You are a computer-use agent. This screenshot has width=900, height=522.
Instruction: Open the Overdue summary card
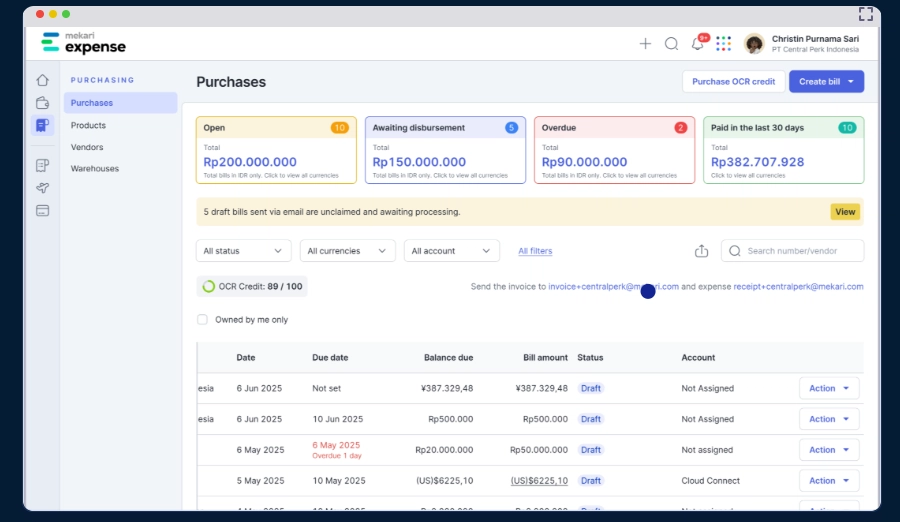(614, 150)
